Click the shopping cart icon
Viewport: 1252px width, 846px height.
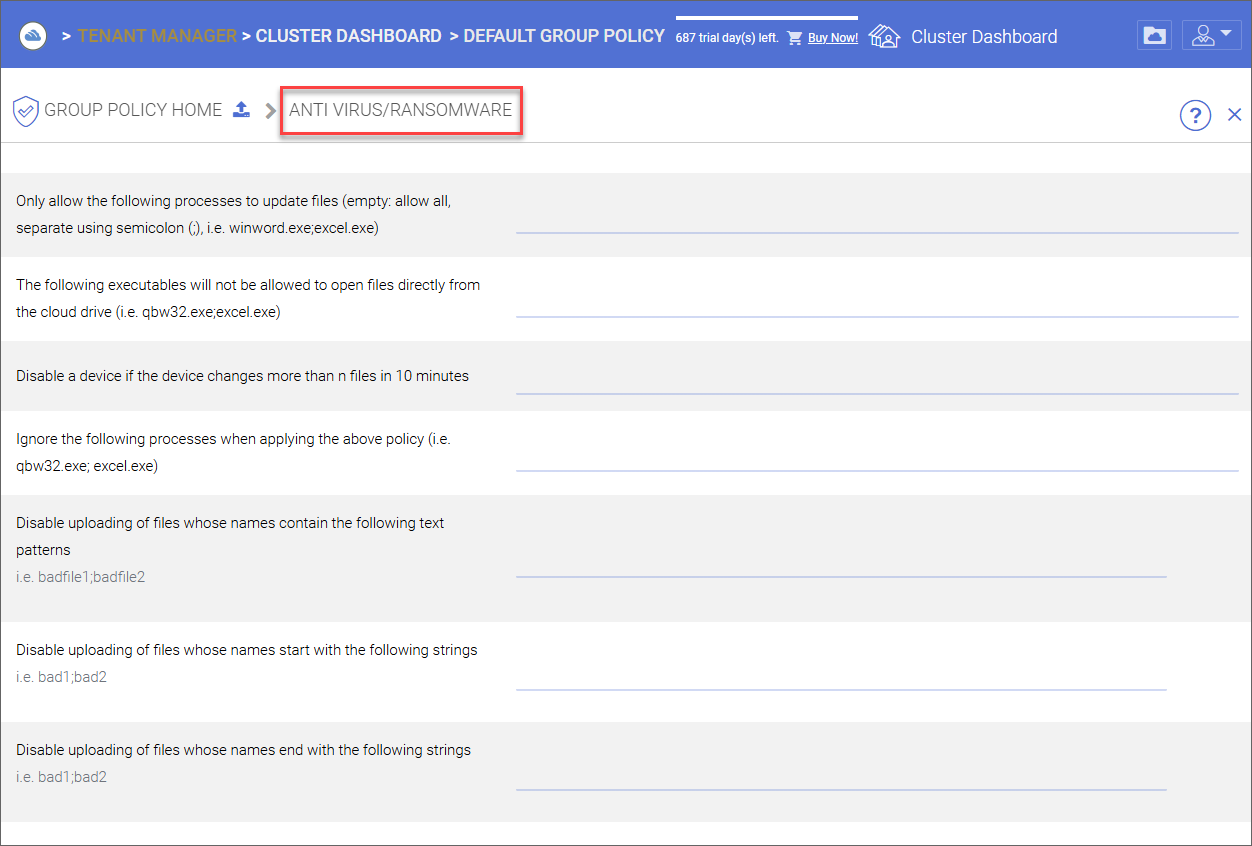tap(795, 38)
